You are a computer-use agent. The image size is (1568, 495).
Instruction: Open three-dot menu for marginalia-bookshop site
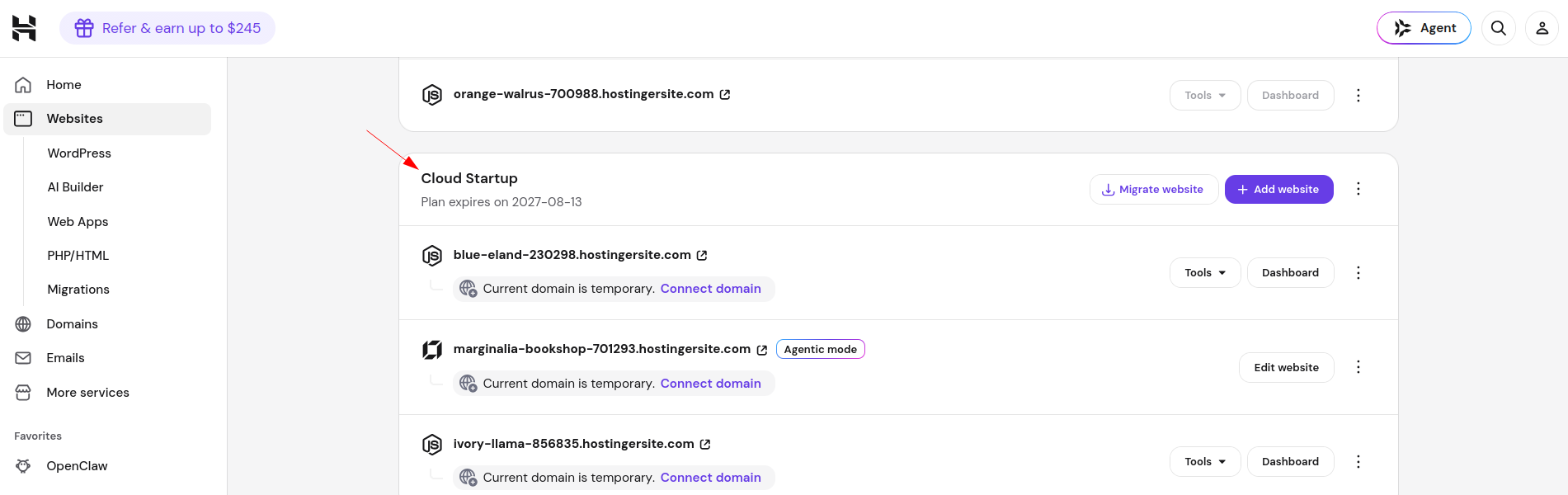coord(1358,367)
